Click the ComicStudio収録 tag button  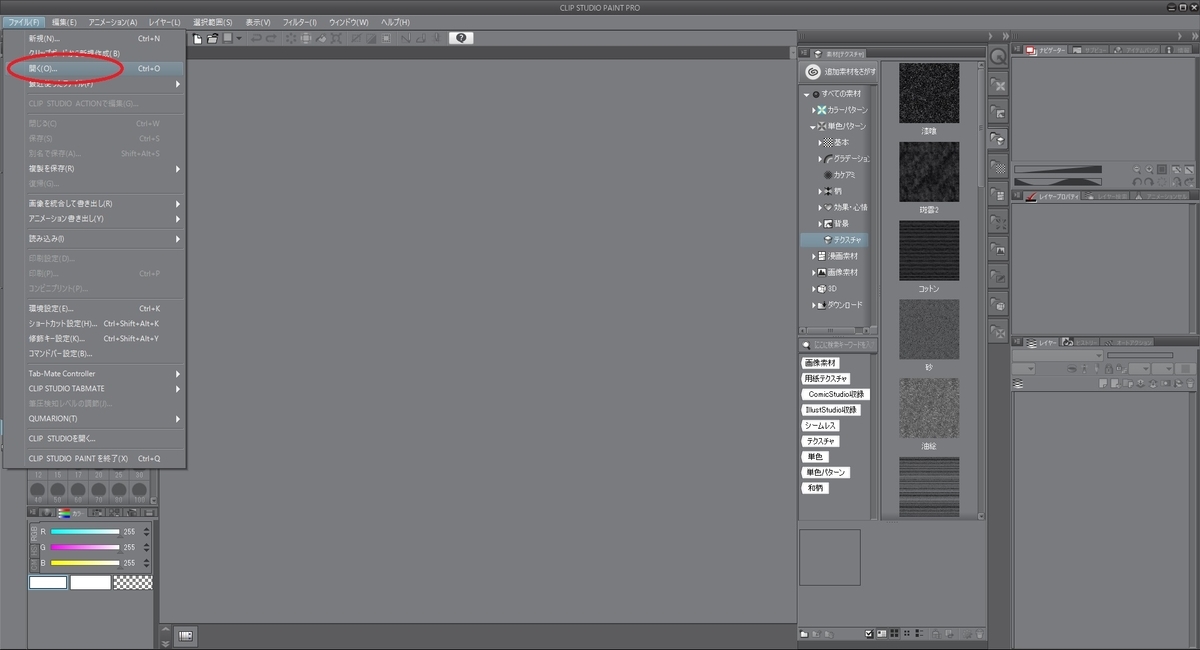(x=836, y=394)
